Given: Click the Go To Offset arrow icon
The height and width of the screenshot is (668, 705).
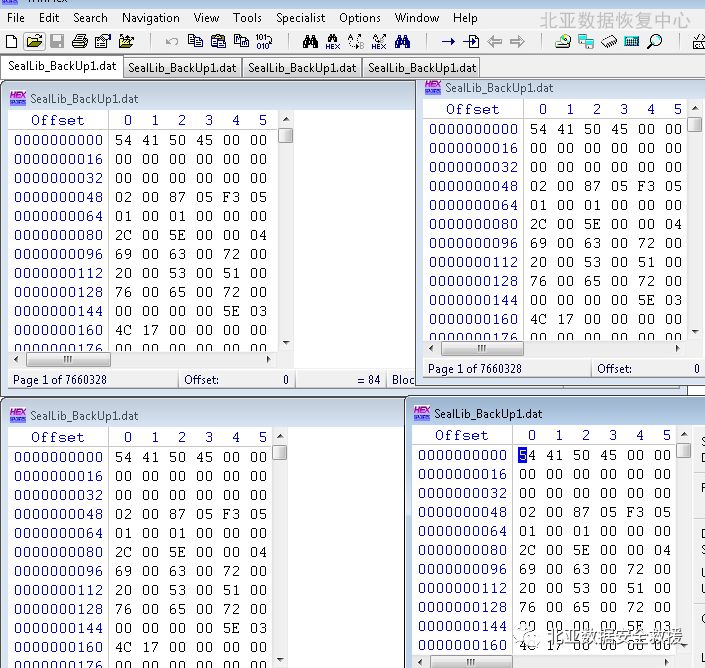Looking at the screenshot, I should point(448,42).
